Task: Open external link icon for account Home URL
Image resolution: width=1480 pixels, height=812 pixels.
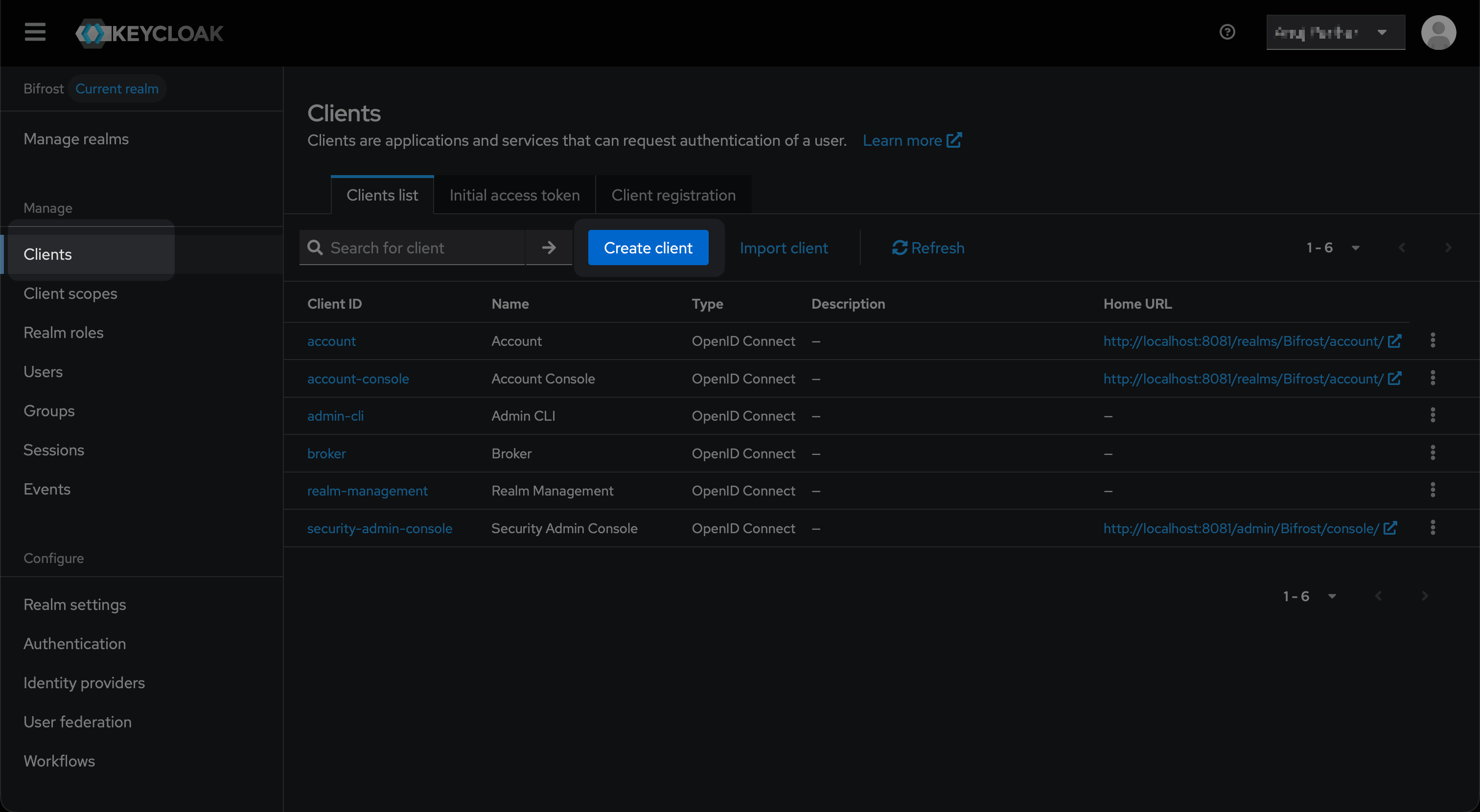Action: pyautogui.click(x=1394, y=340)
